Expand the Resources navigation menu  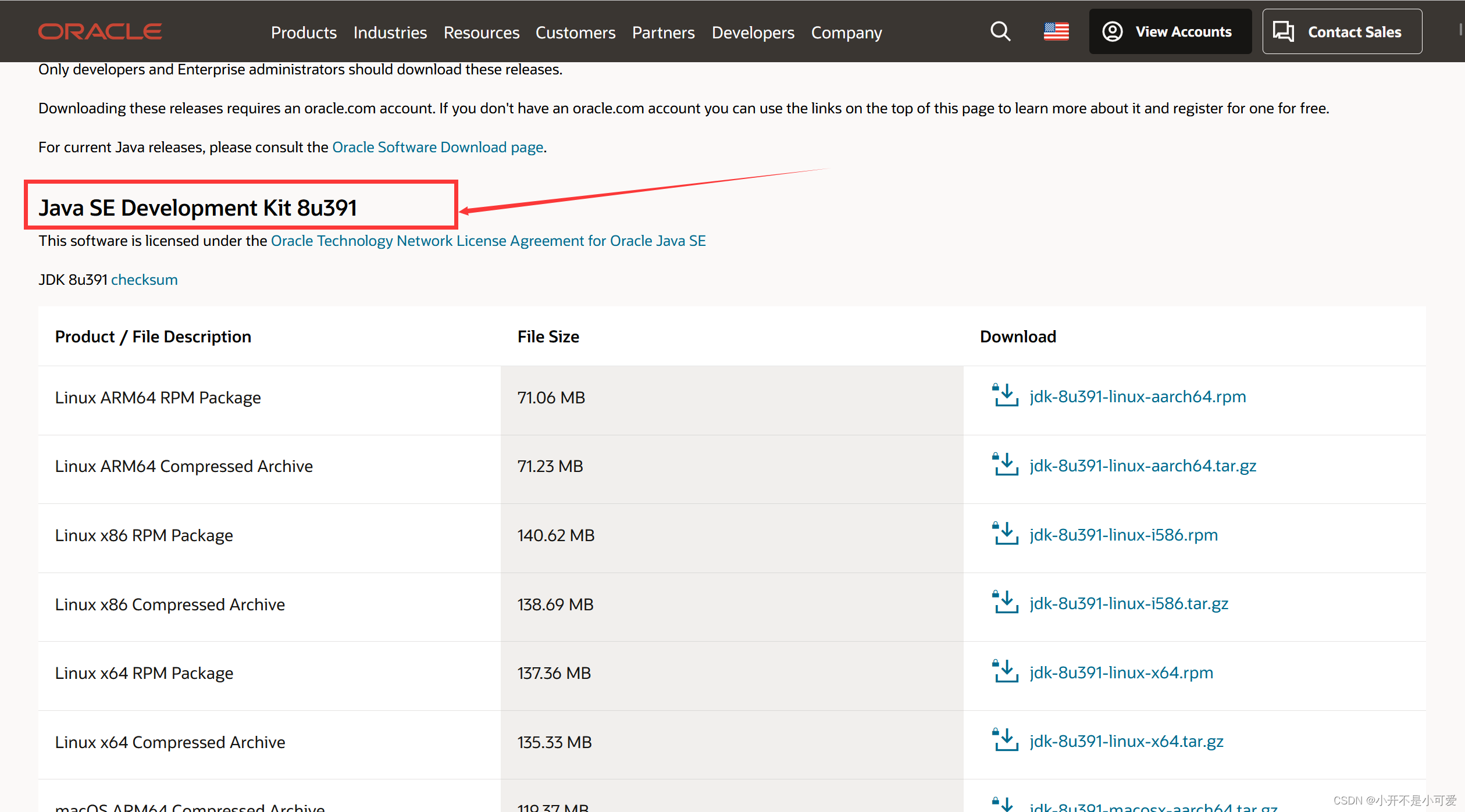click(x=481, y=33)
